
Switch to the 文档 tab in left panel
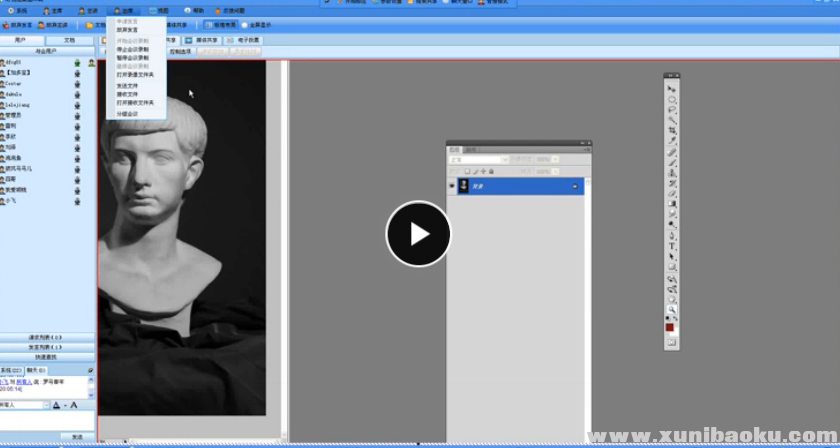69,40
